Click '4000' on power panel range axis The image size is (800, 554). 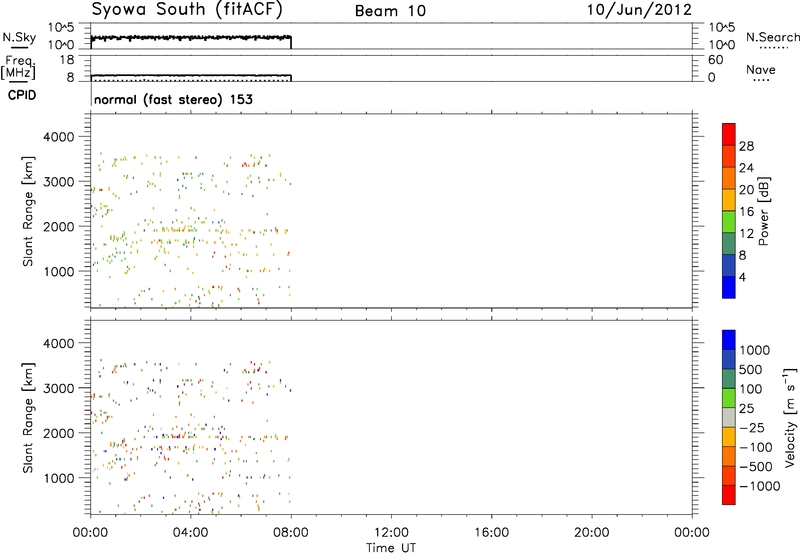click(x=59, y=137)
